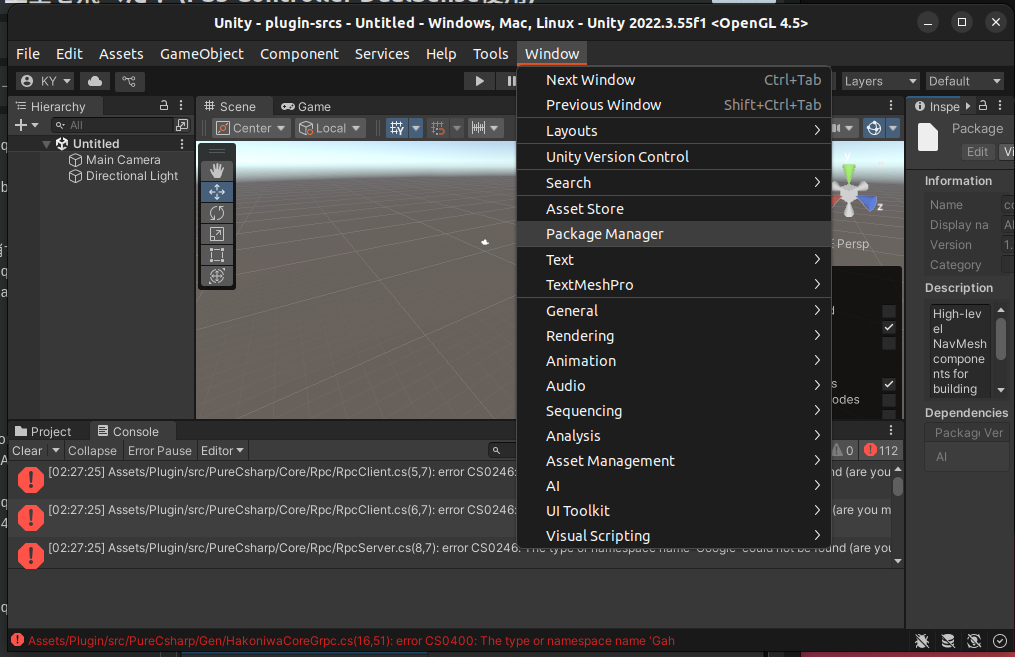
Task: Click the Persp projection label
Action: pos(853,243)
